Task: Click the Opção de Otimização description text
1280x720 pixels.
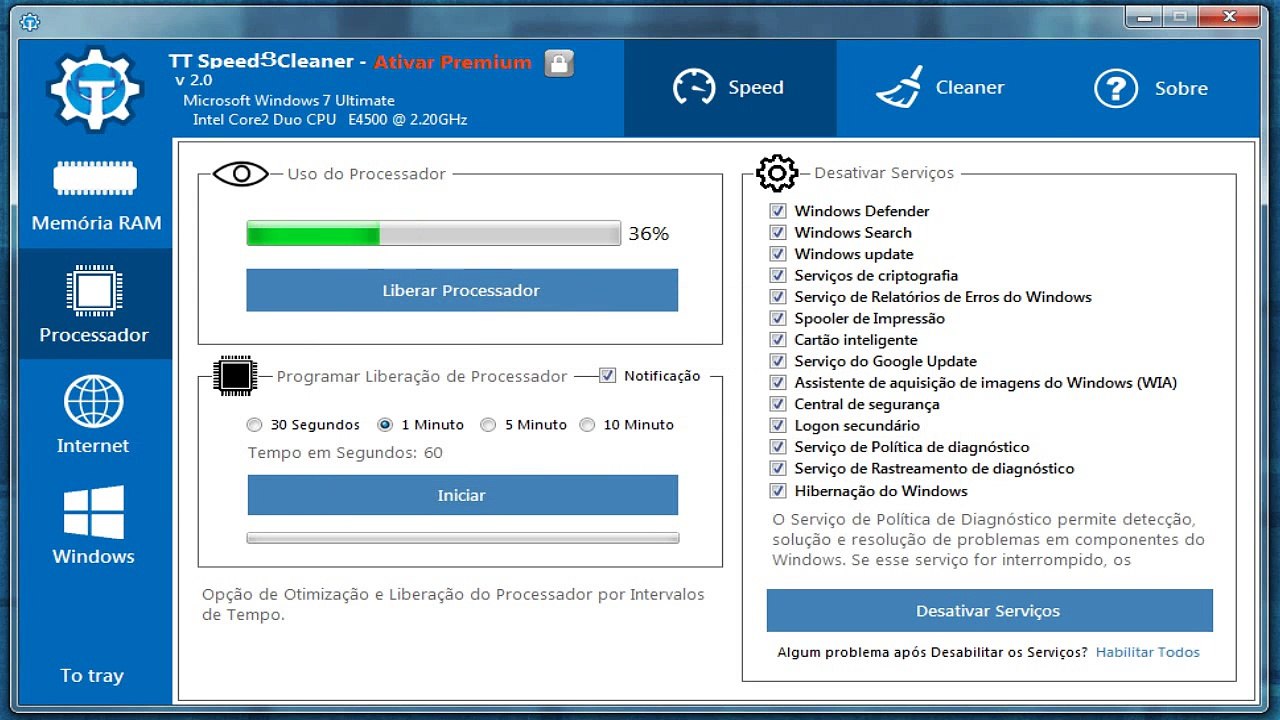Action: (x=453, y=605)
